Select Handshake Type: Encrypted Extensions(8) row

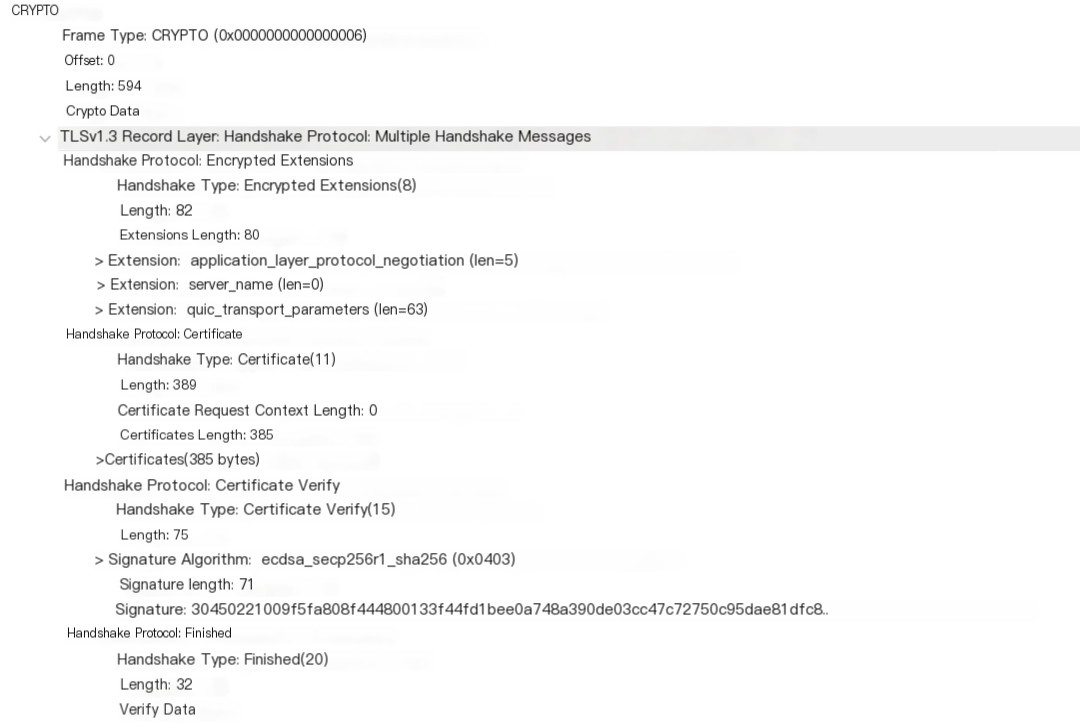coord(267,185)
